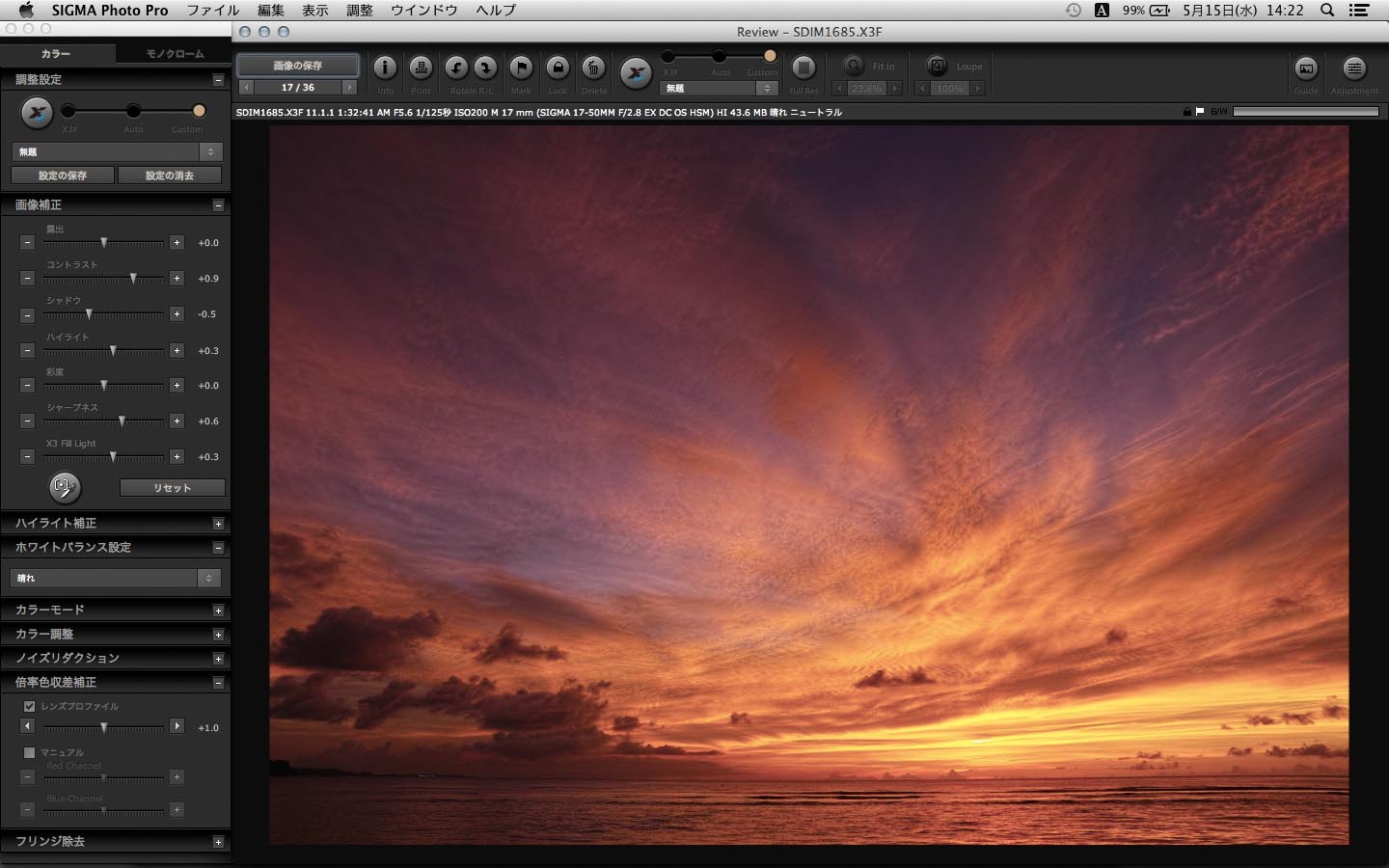
Task: Open the ファイル menu
Action: (x=213, y=10)
